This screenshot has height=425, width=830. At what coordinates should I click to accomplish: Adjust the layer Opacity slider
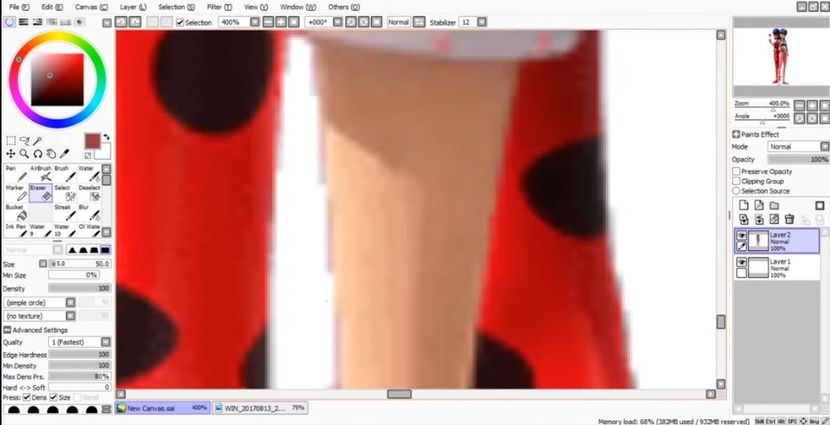click(x=798, y=159)
